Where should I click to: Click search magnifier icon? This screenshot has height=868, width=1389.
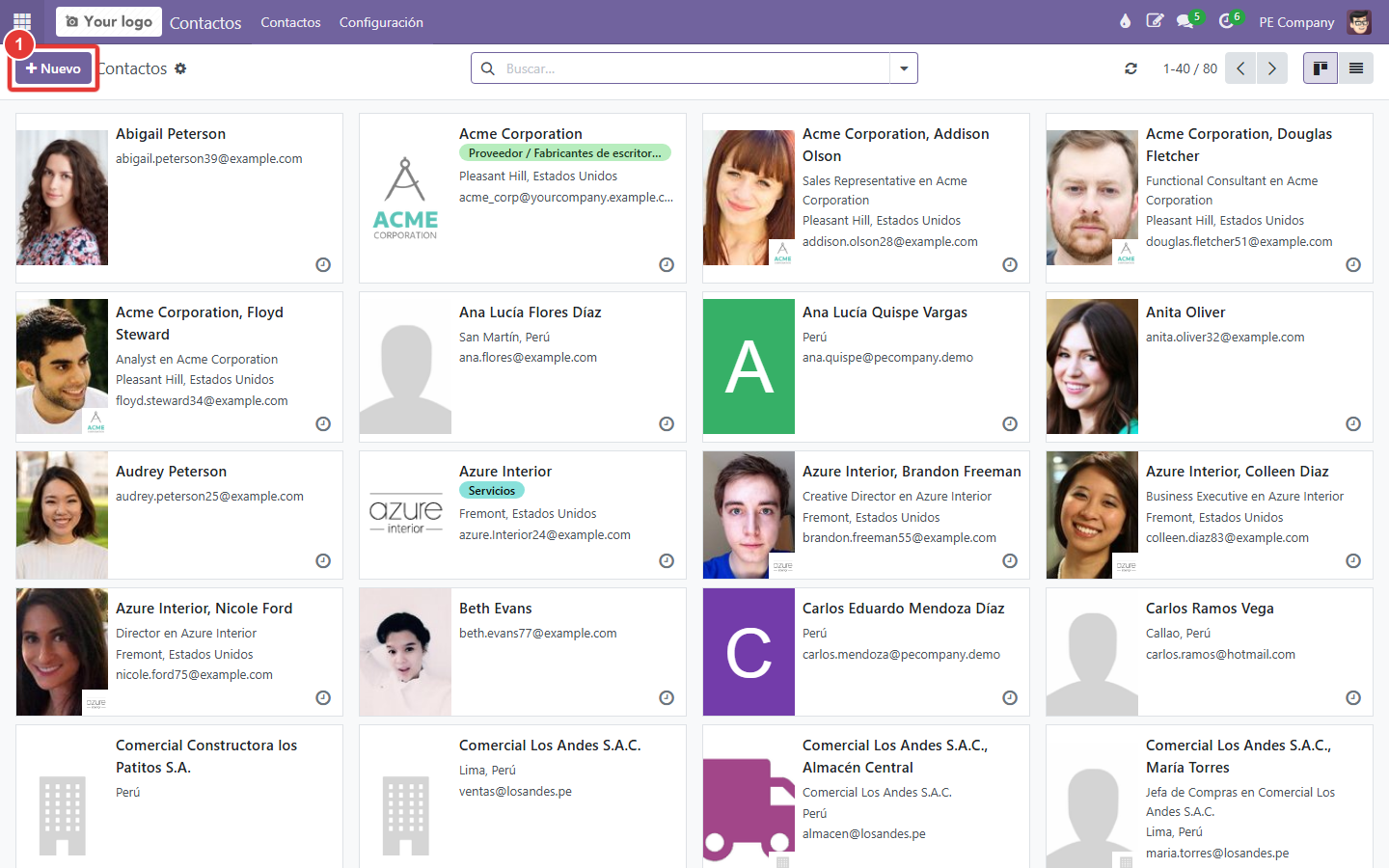488,68
